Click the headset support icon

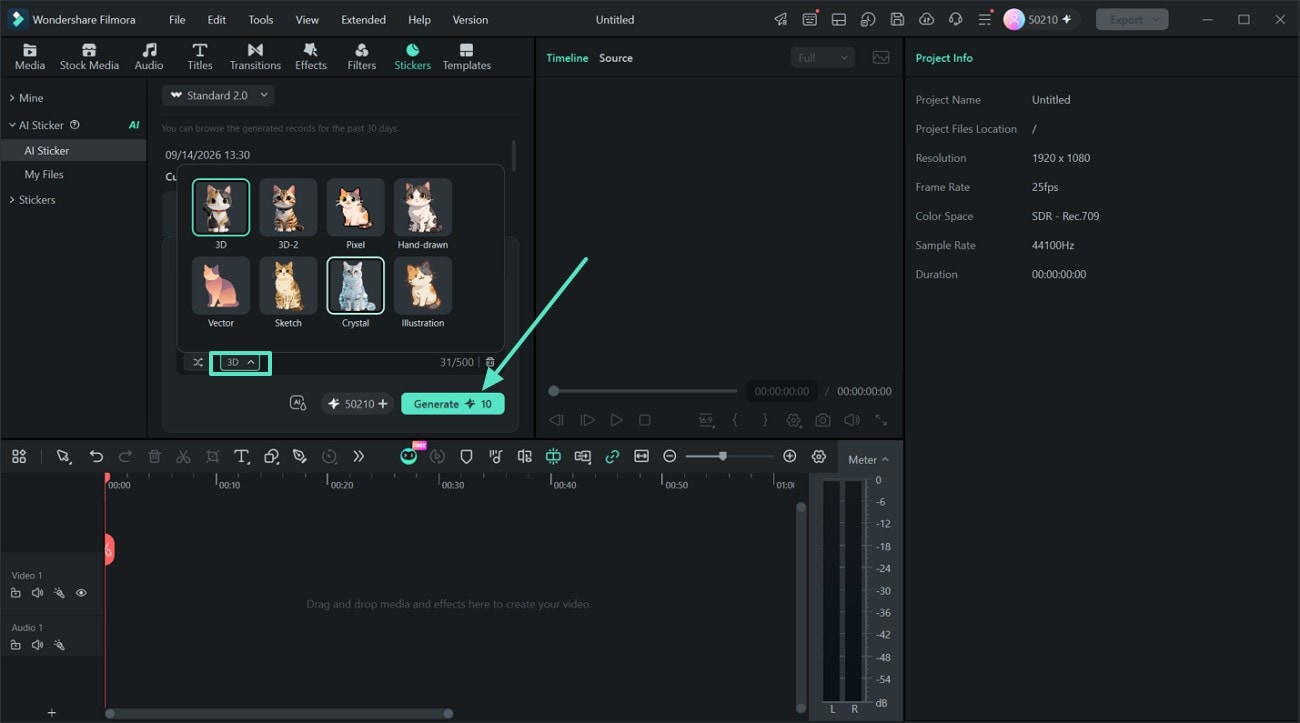pyautogui.click(x=955, y=19)
